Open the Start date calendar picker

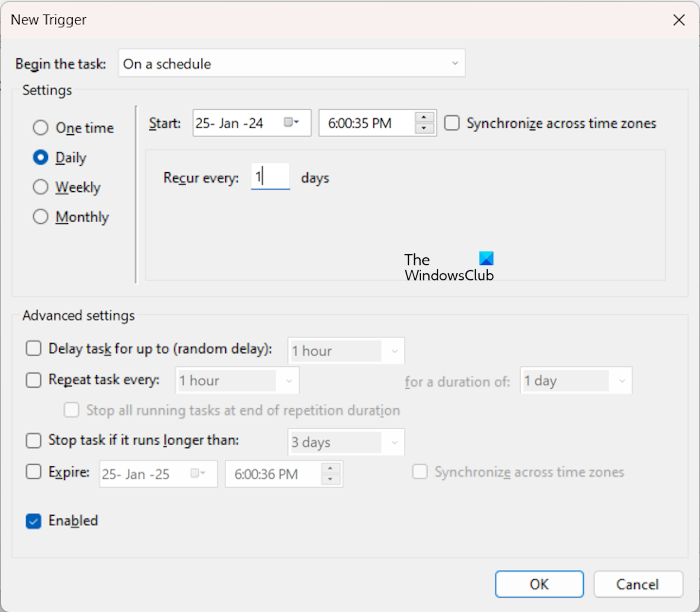(x=292, y=123)
